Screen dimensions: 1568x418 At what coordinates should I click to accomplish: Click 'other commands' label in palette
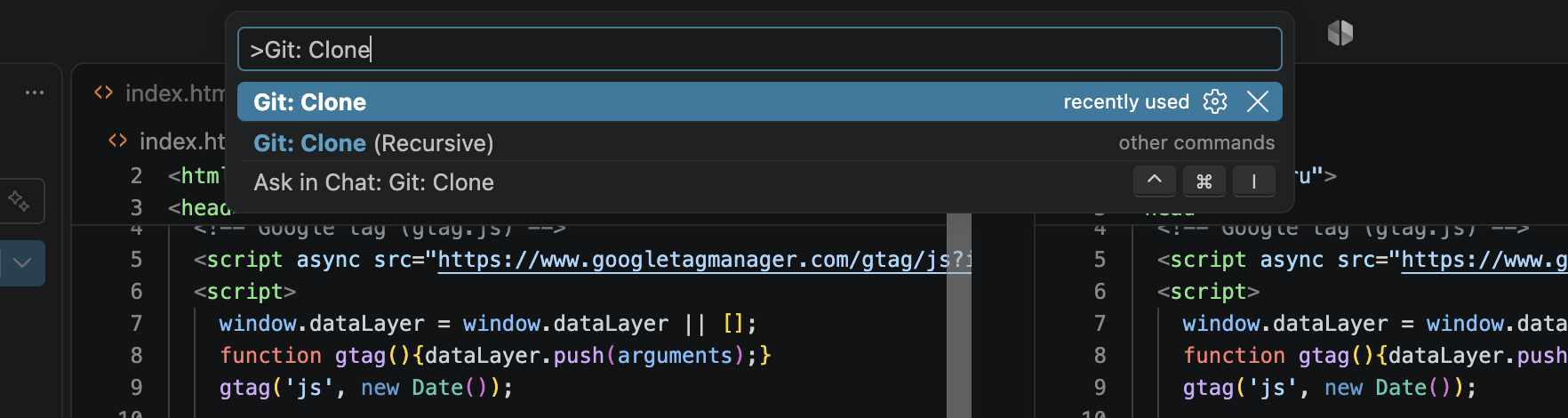point(1196,142)
